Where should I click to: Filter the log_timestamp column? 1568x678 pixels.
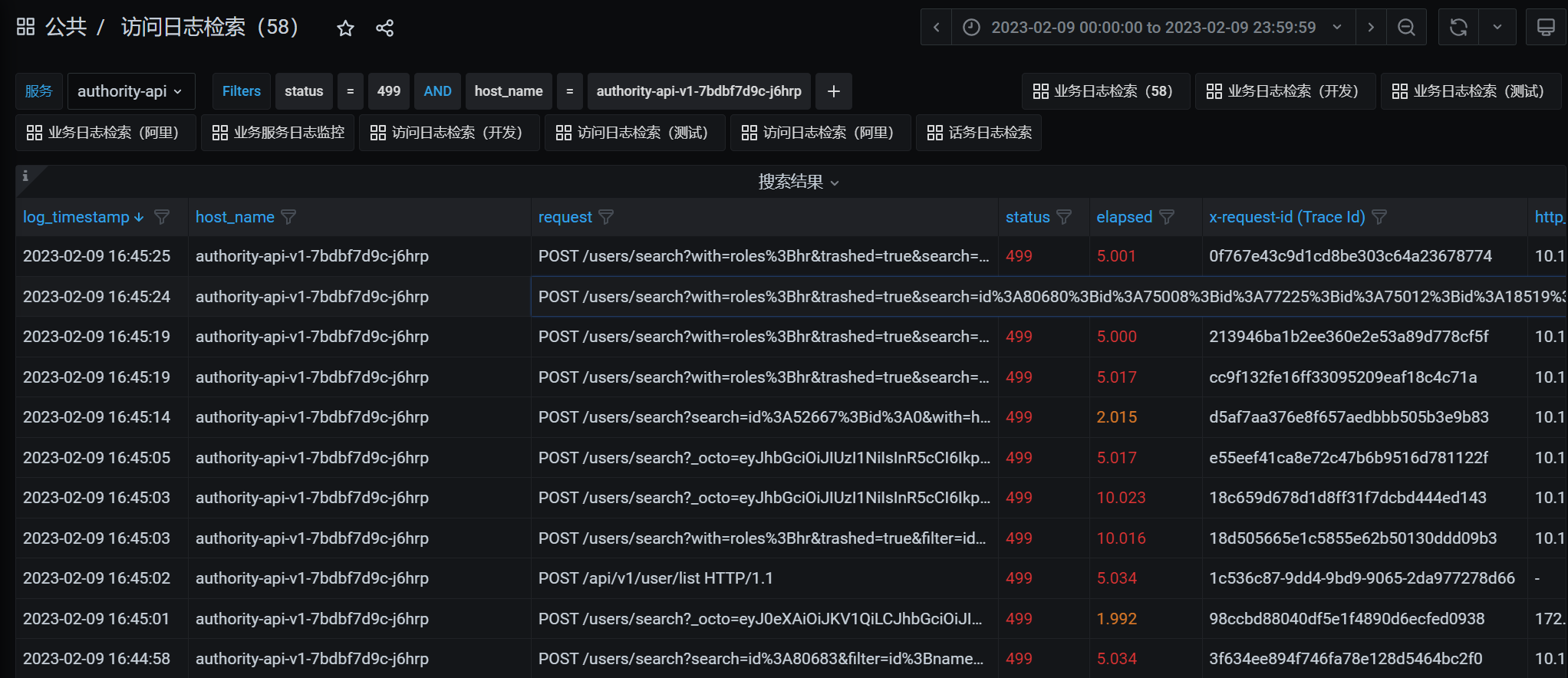point(162,217)
